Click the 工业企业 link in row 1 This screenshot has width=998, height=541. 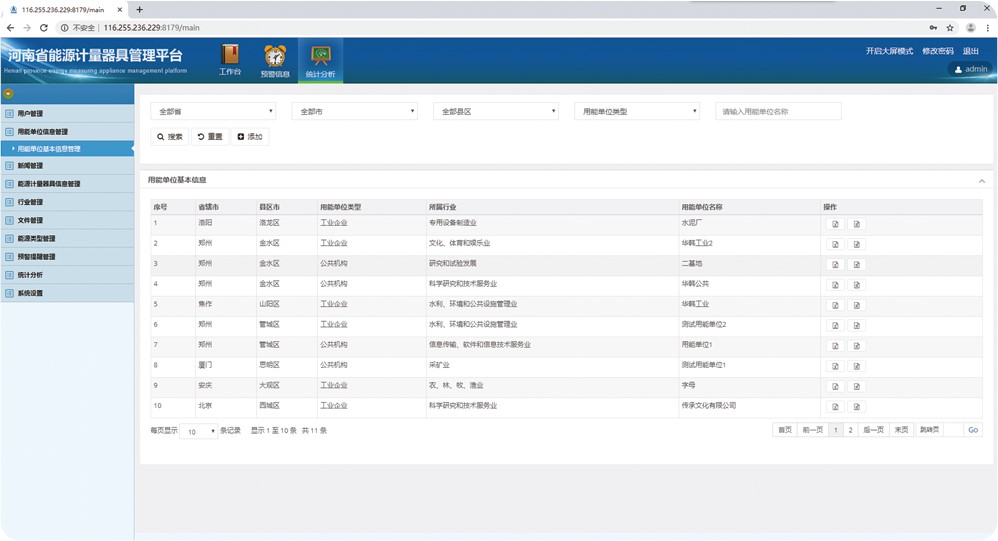coord(334,223)
